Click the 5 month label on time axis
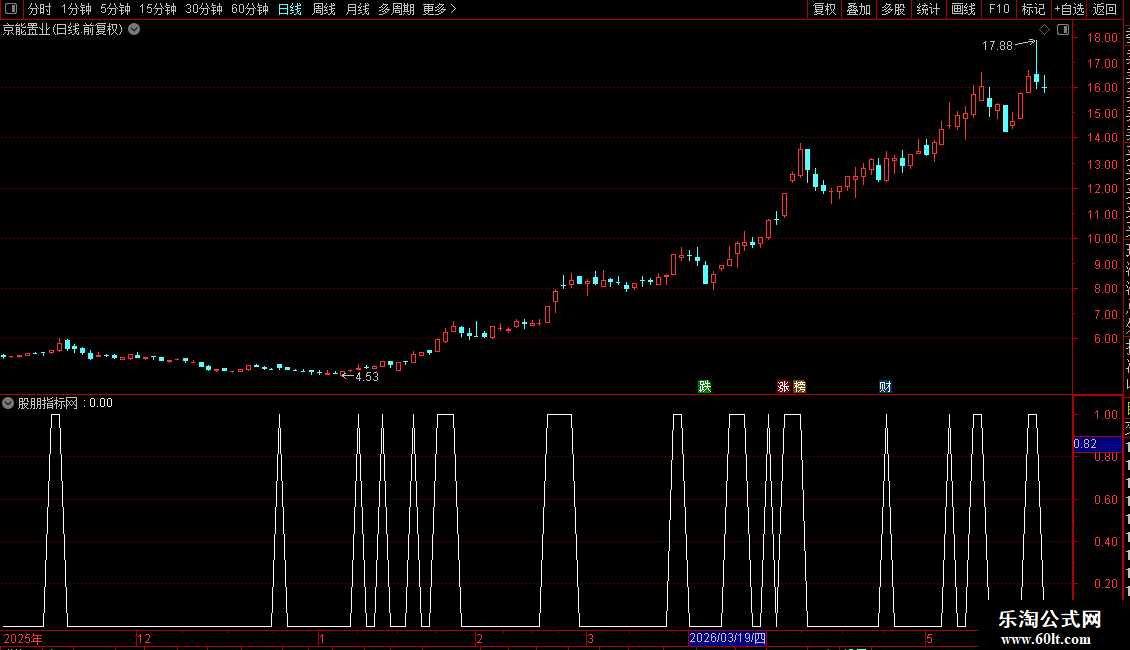 pos(930,638)
